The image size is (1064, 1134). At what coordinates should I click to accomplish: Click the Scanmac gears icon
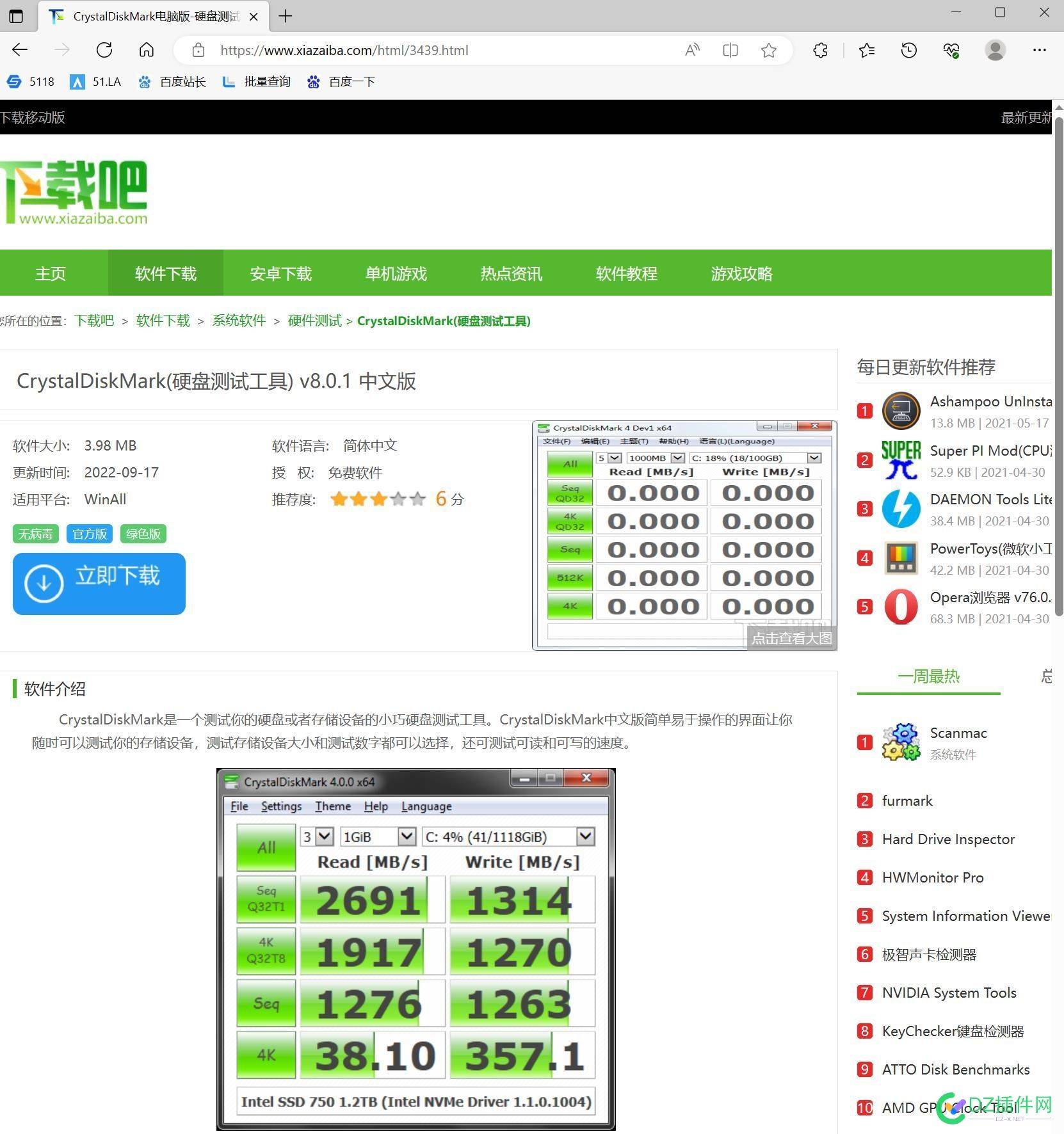(x=901, y=742)
